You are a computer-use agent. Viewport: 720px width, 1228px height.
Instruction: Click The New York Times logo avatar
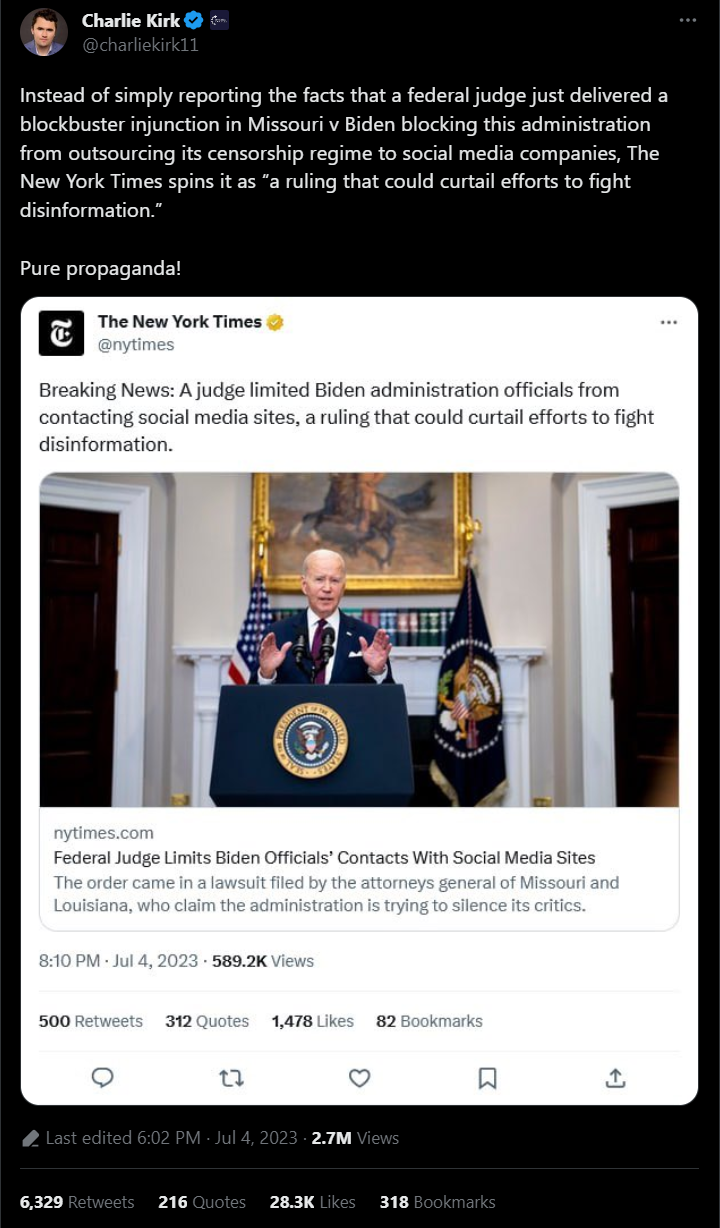pos(61,333)
